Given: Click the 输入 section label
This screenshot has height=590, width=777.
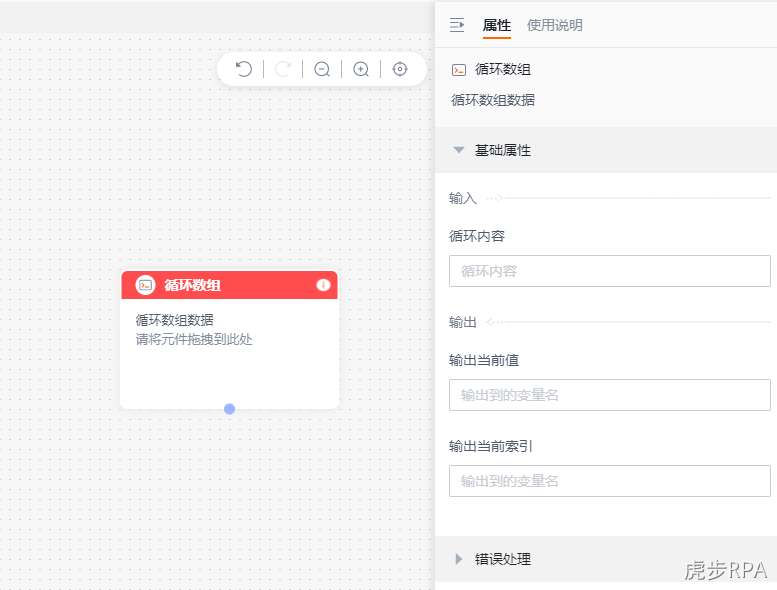Looking at the screenshot, I should (463, 198).
